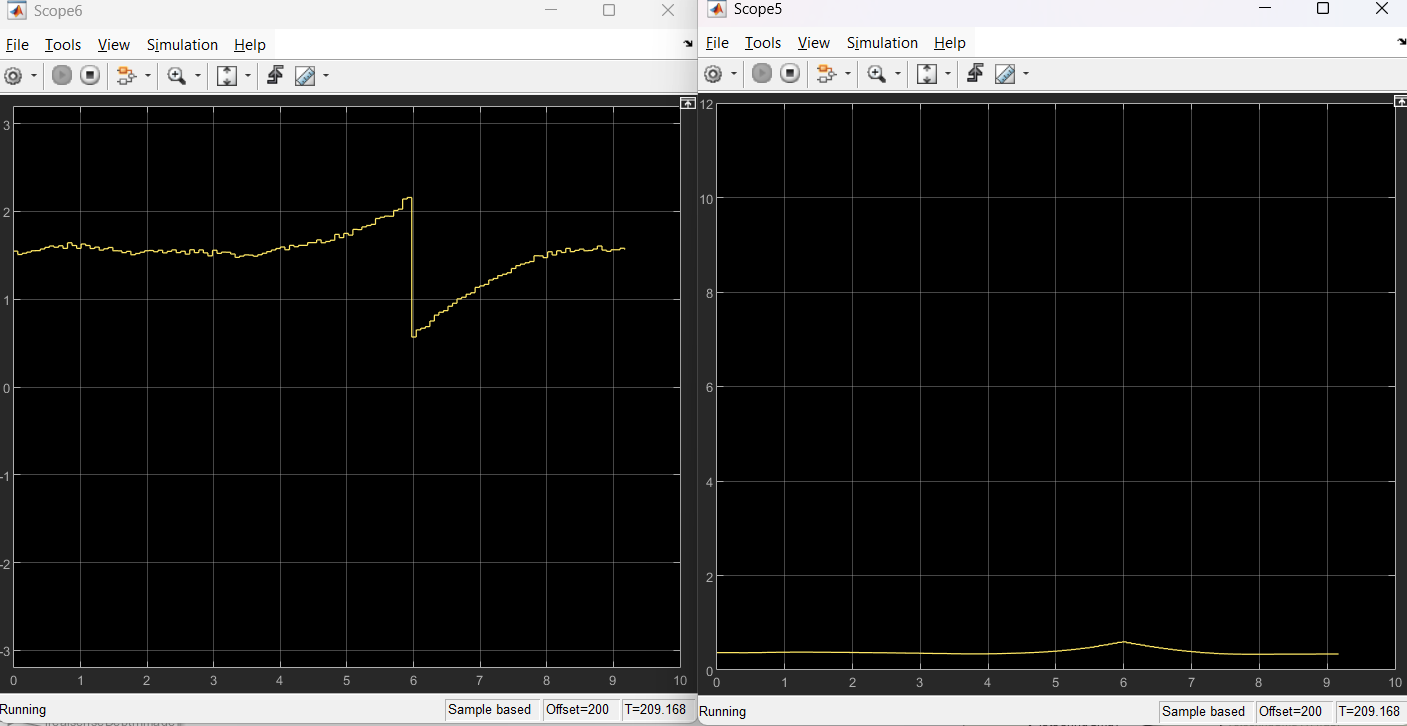Toggle Cursor Measurements ruler in Scope5
The width and height of the screenshot is (1407, 726).
point(1005,74)
